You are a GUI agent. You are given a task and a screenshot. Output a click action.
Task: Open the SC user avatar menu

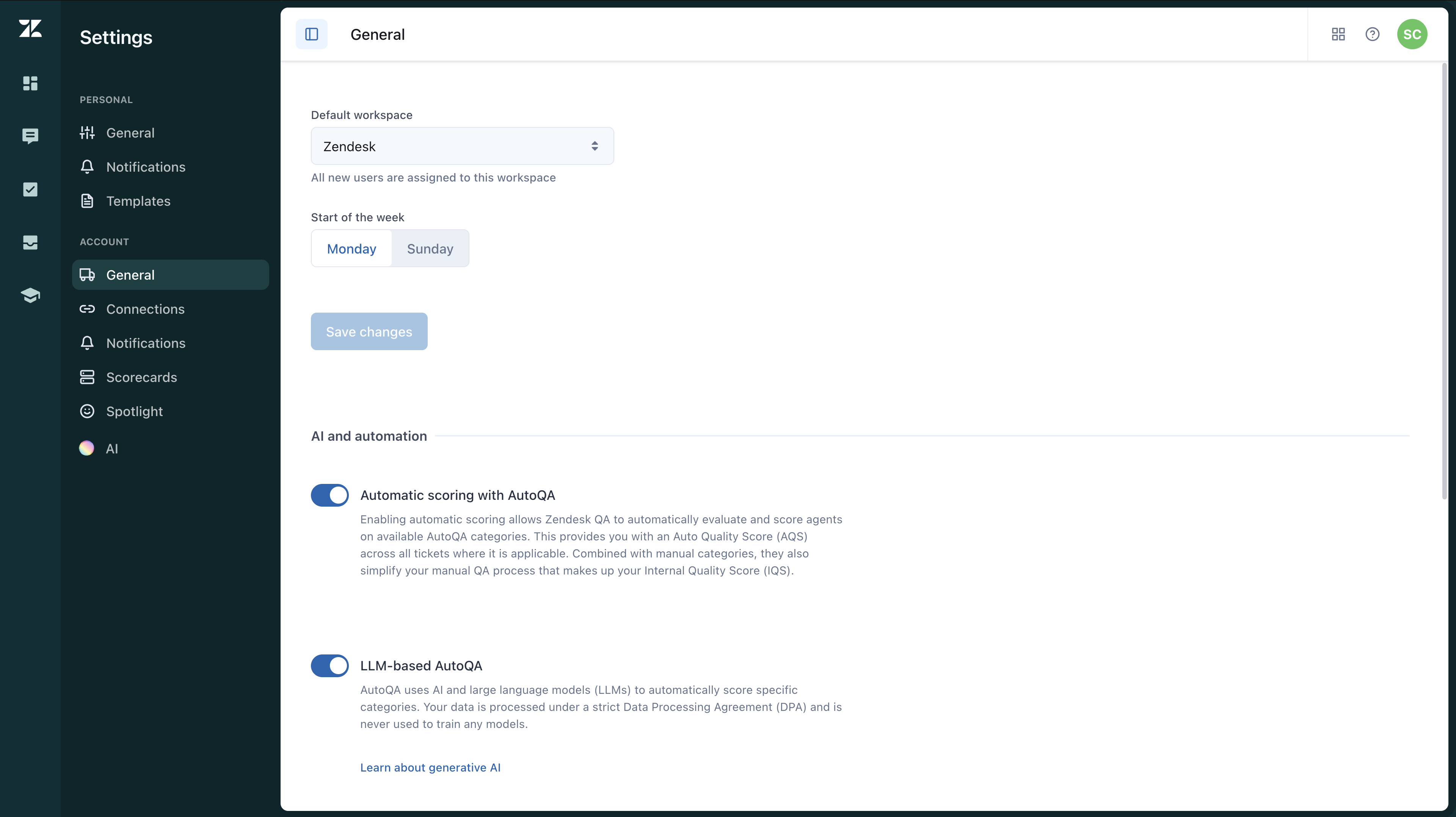[1412, 34]
